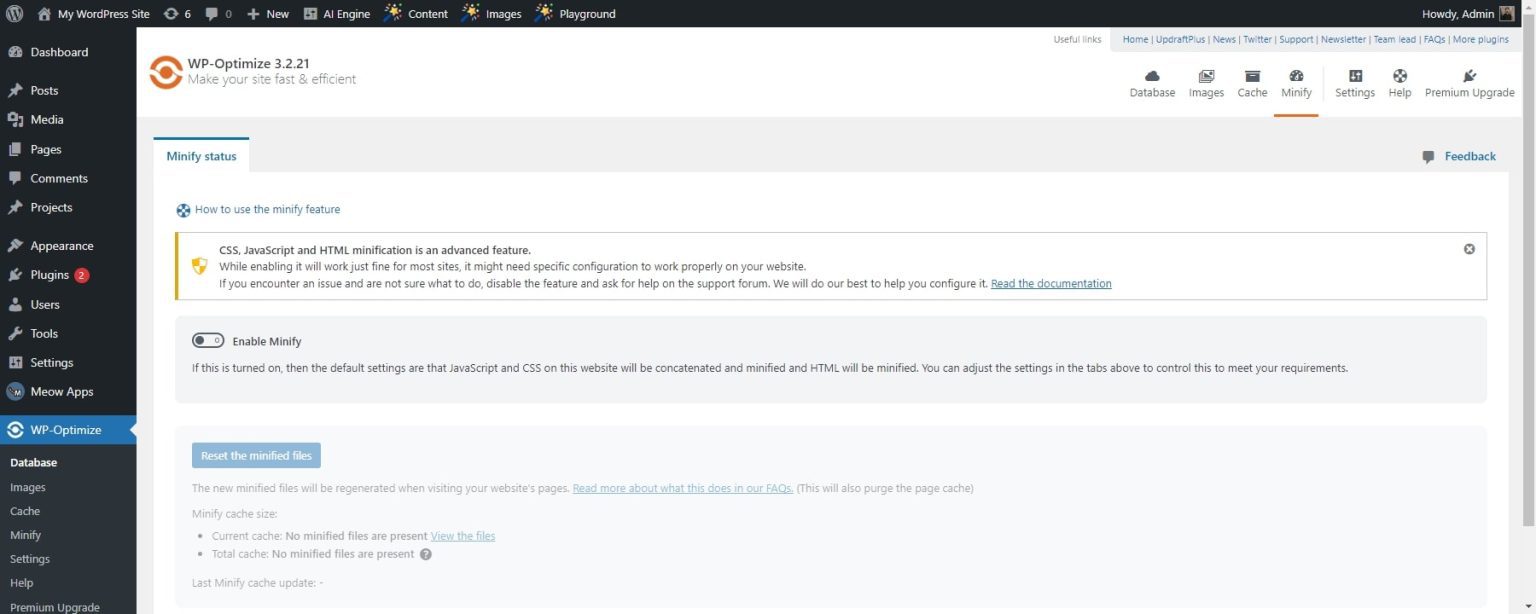
Task: Switch to the Minify status tab
Action: tap(200, 155)
